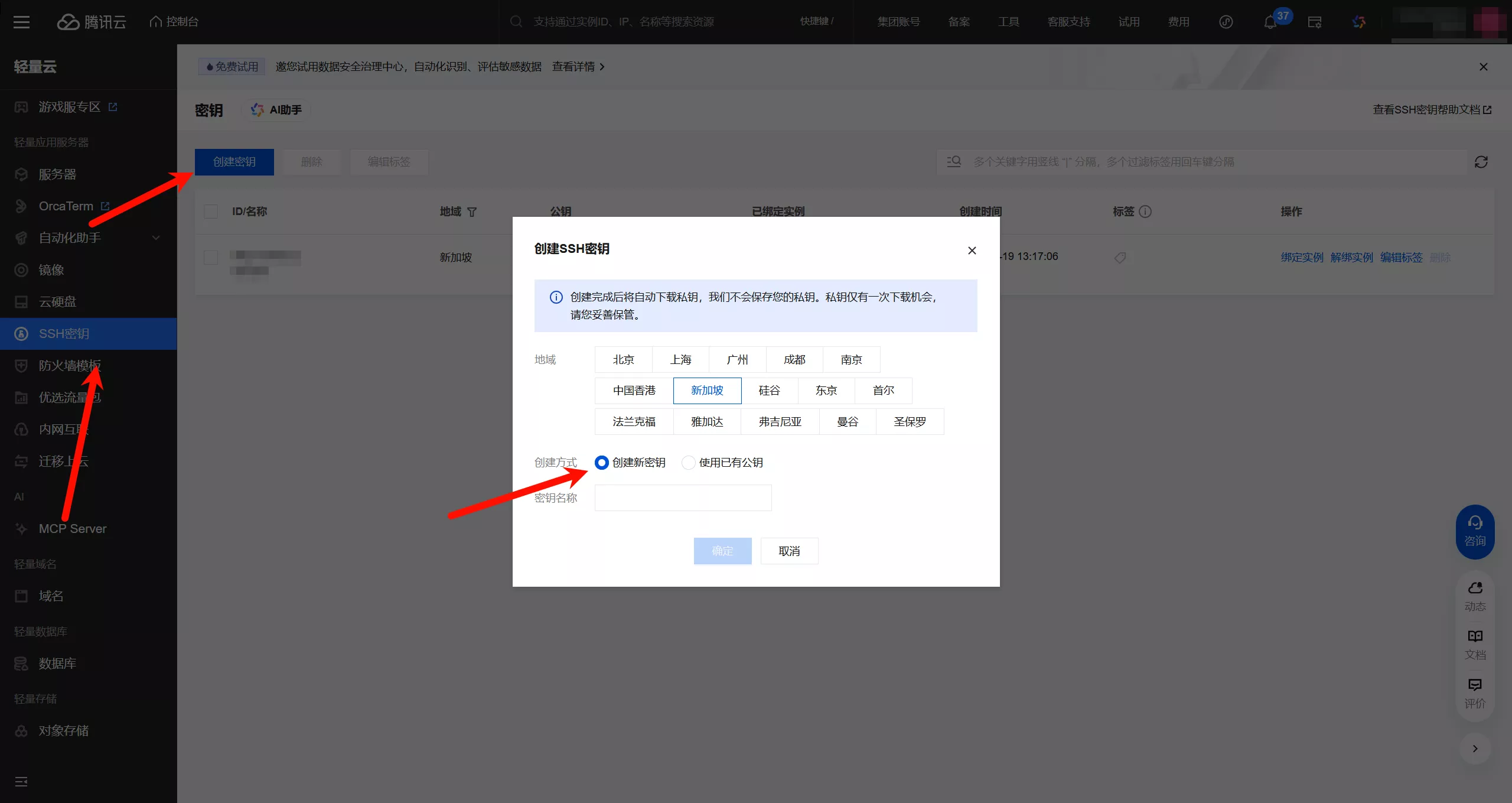Click the tag icon in the key row
This screenshot has width=1512, height=803.
pos(1120,258)
